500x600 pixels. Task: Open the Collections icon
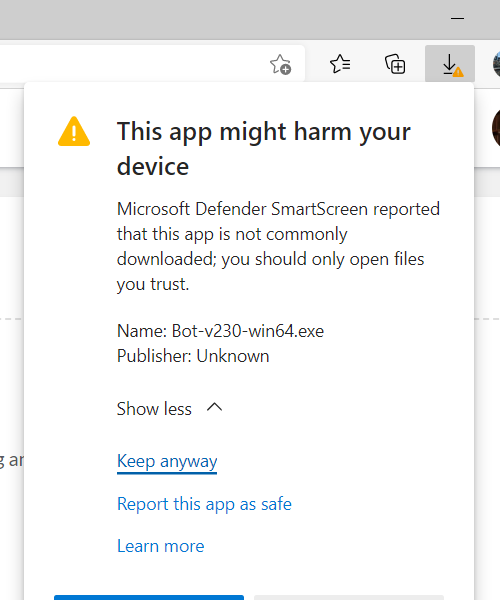click(x=395, y=64)
